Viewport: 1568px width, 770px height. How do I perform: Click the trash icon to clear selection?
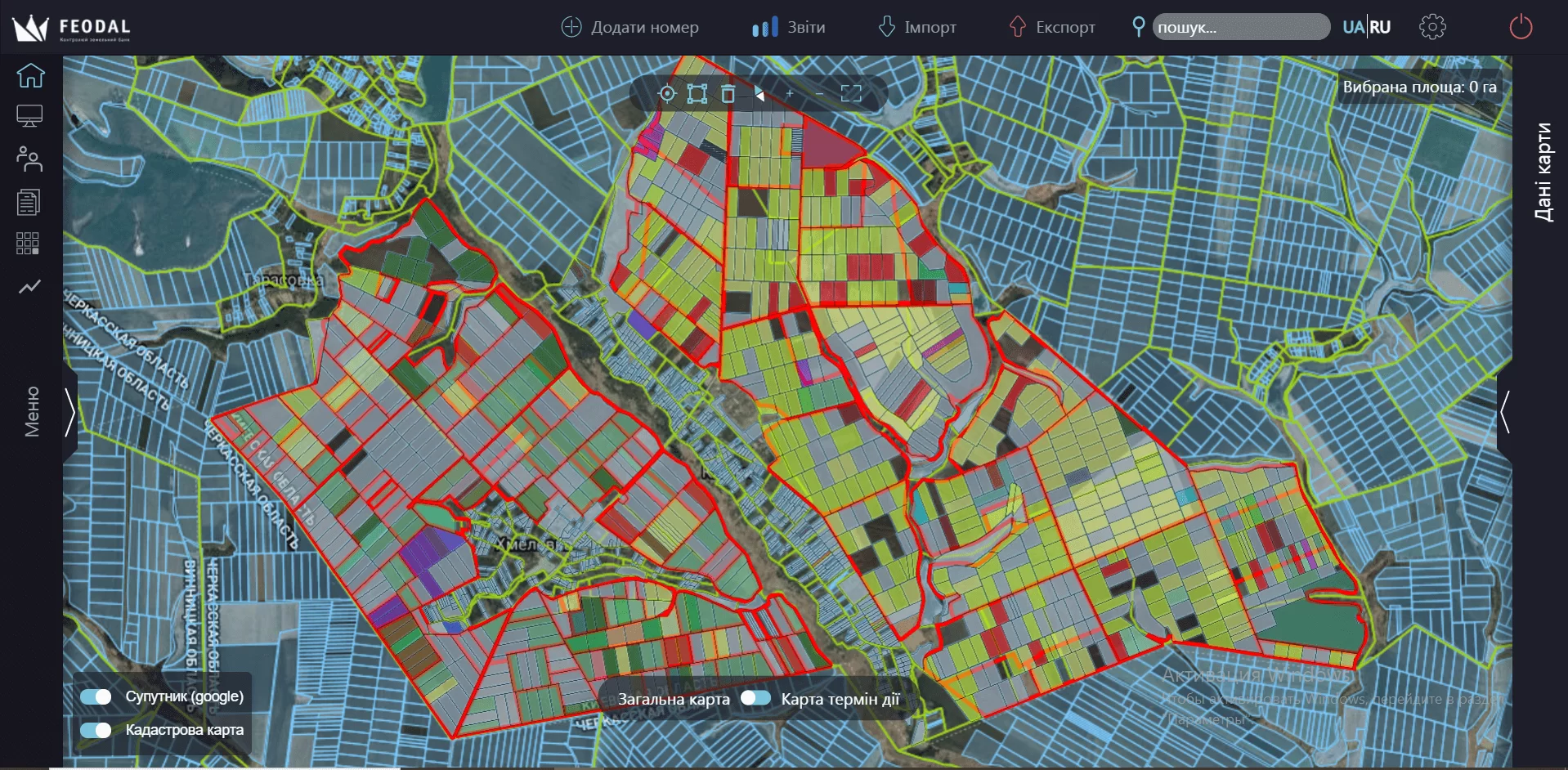click(x=728, y=94)
